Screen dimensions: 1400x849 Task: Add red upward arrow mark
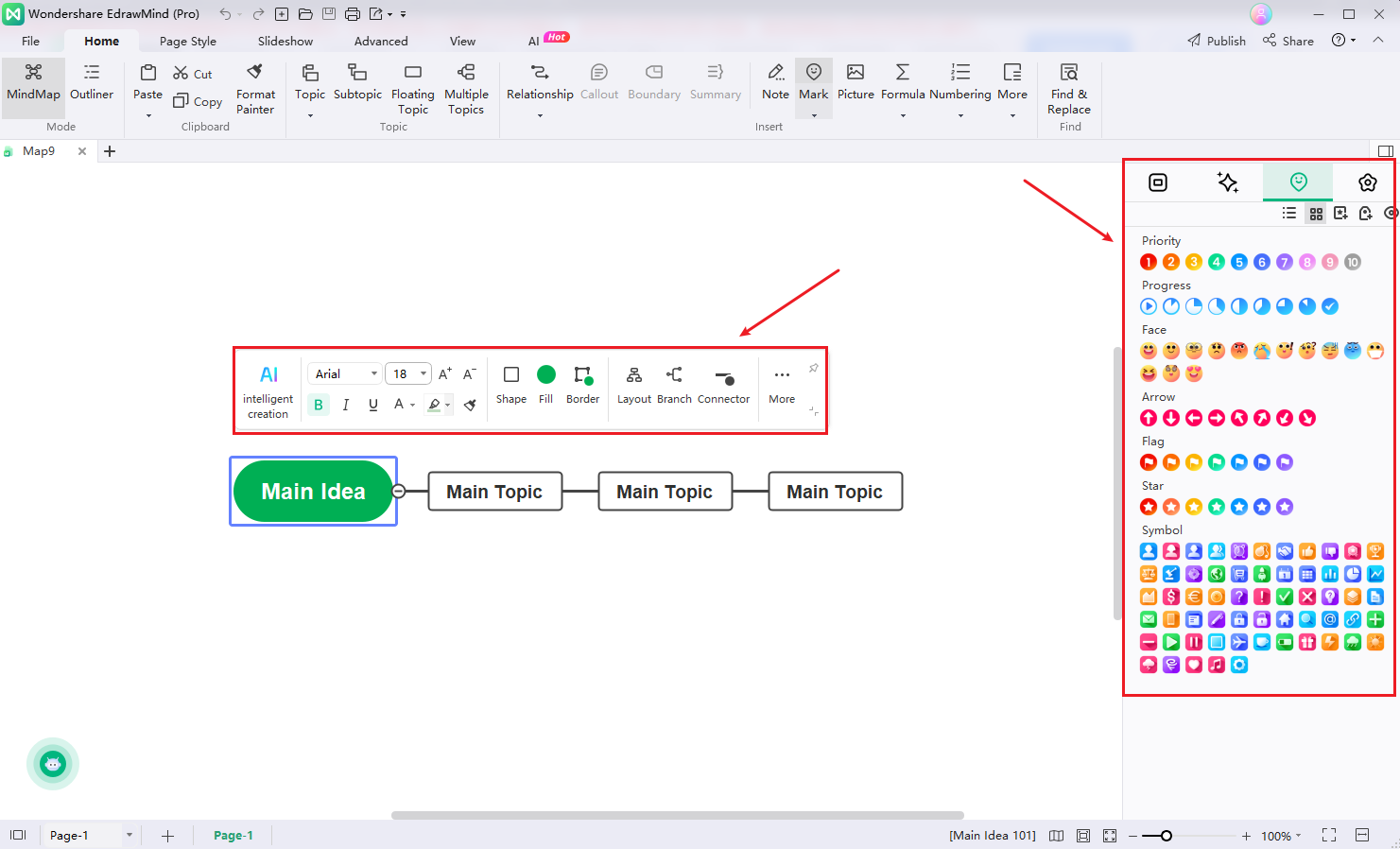pos(1149,418)
